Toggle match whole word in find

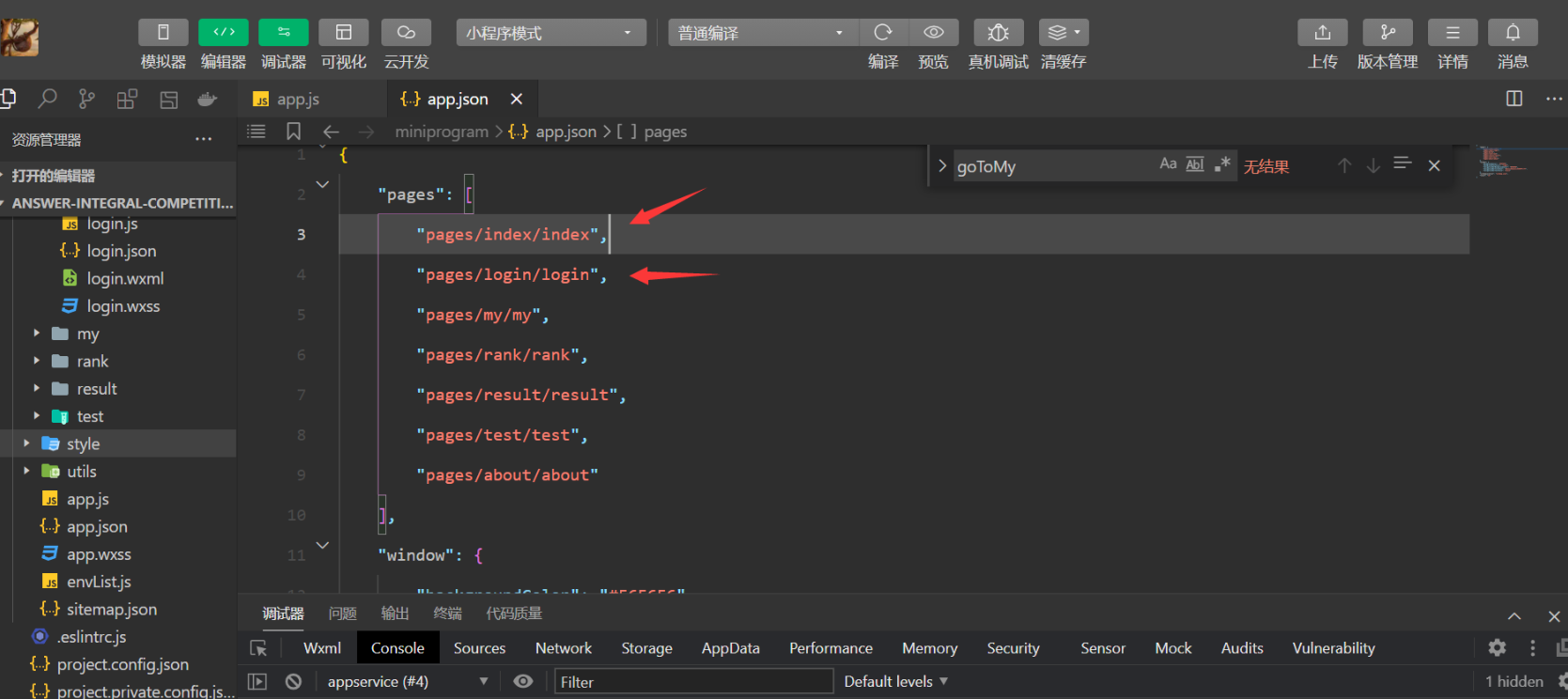[1195, 164]
